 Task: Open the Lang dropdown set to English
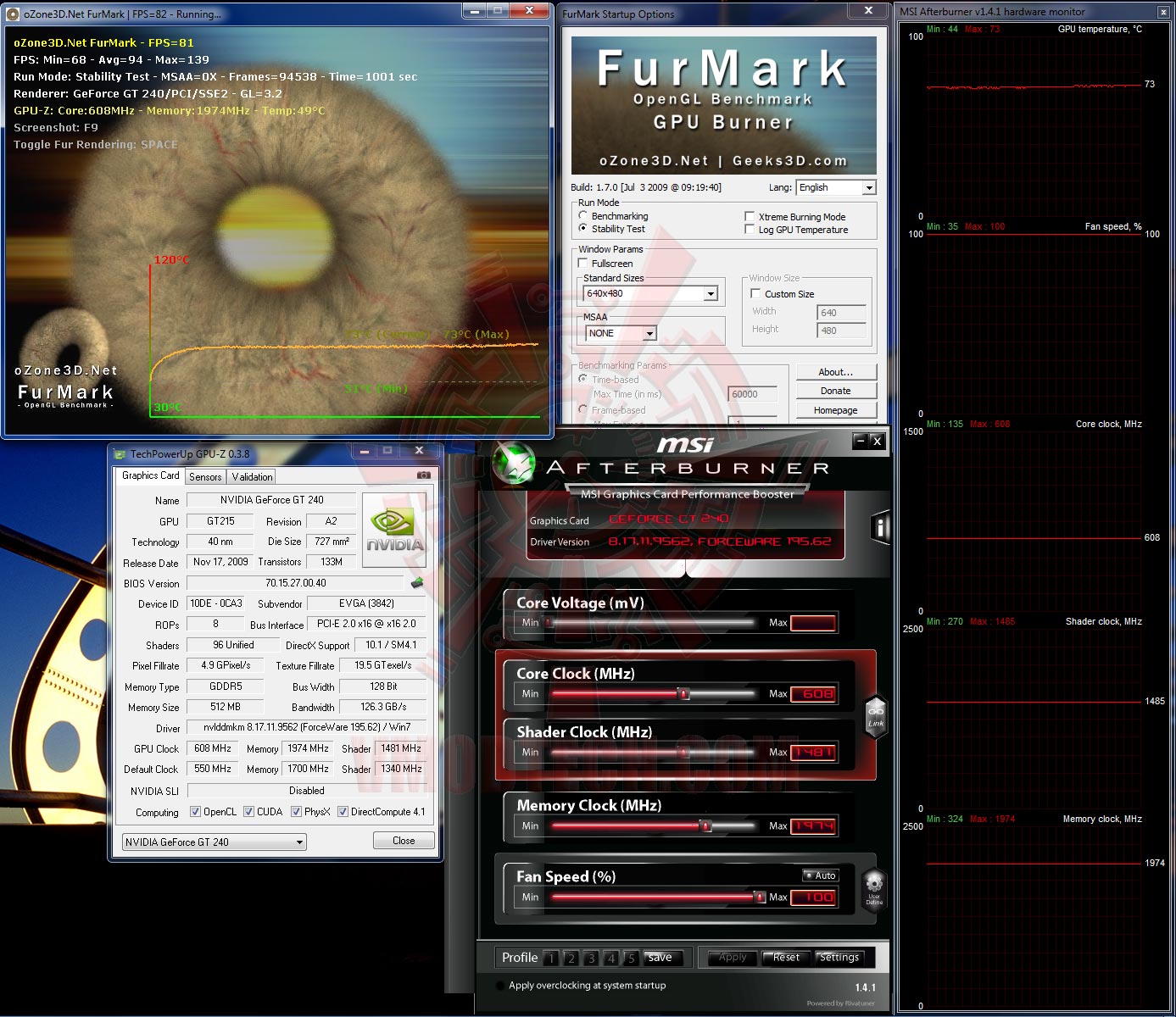point(836,188)
